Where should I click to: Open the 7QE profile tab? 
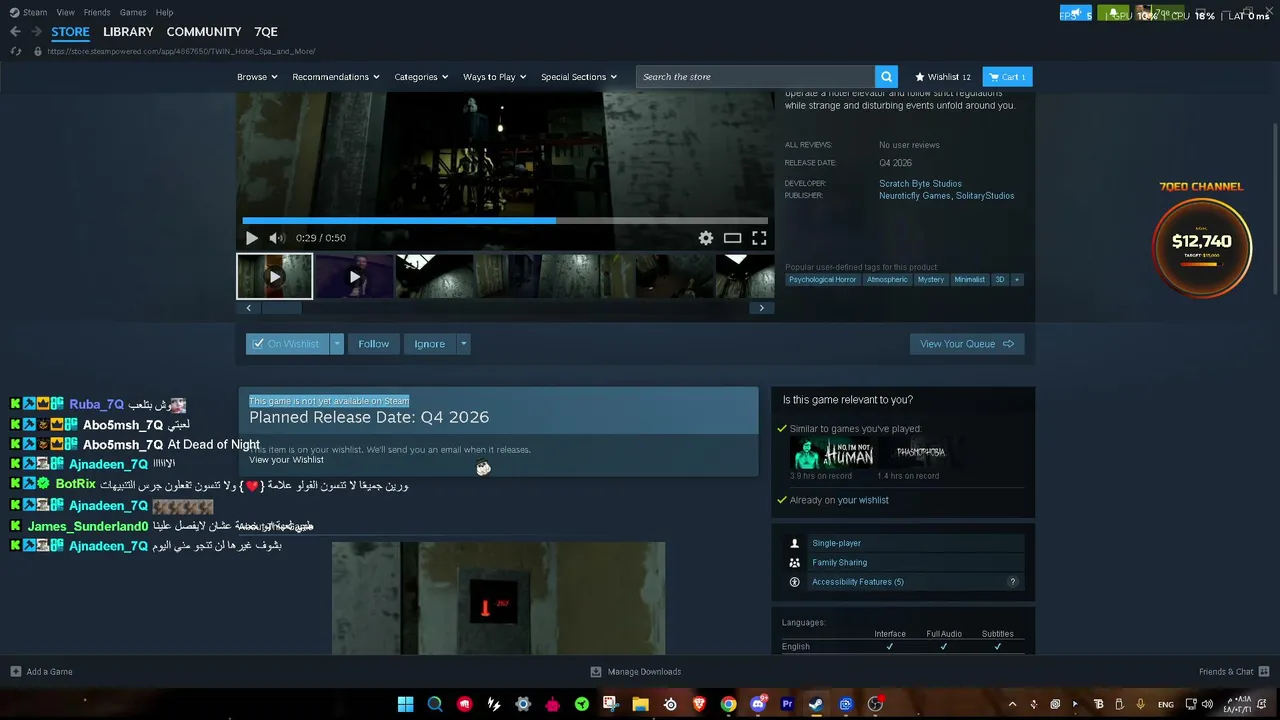click(266, 32)
